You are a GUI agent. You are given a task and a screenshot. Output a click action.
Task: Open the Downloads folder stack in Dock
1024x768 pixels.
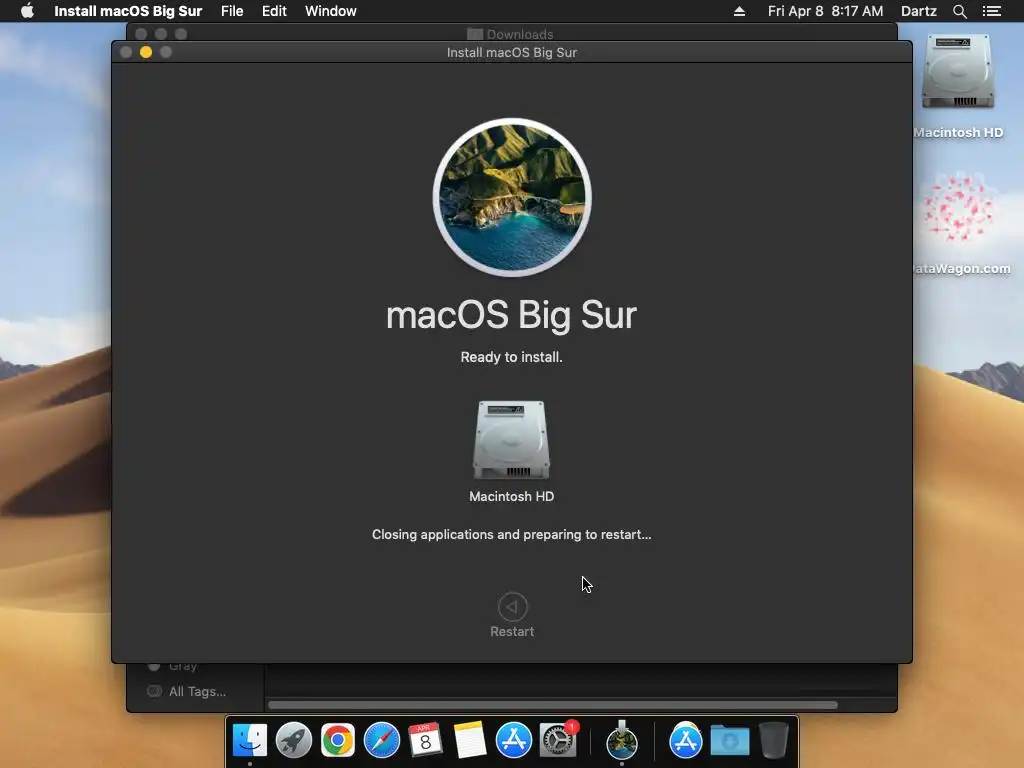tap(729, 740)
